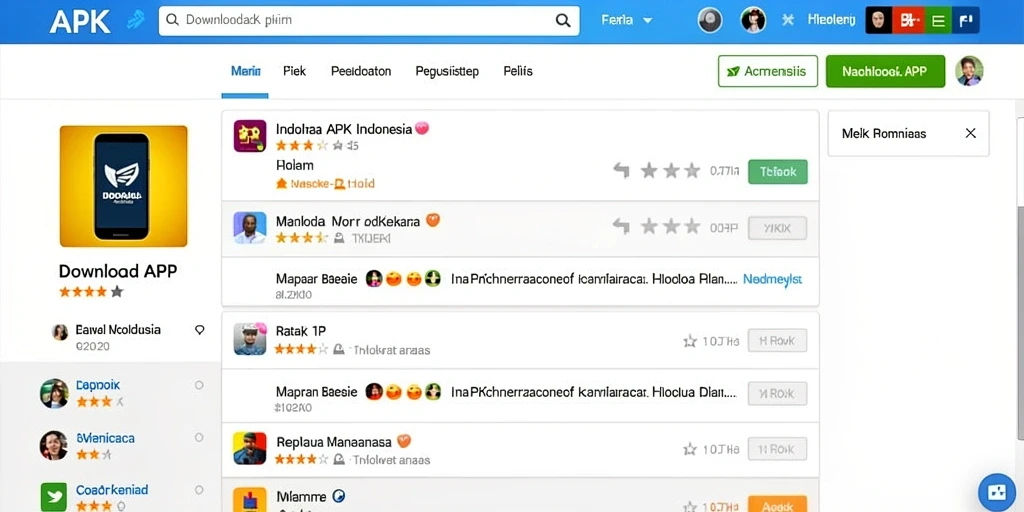The height and width of the screenshot is (512, 1024).
Task: Click the gray button in Ratak 1P row
Action: [777, 340]
